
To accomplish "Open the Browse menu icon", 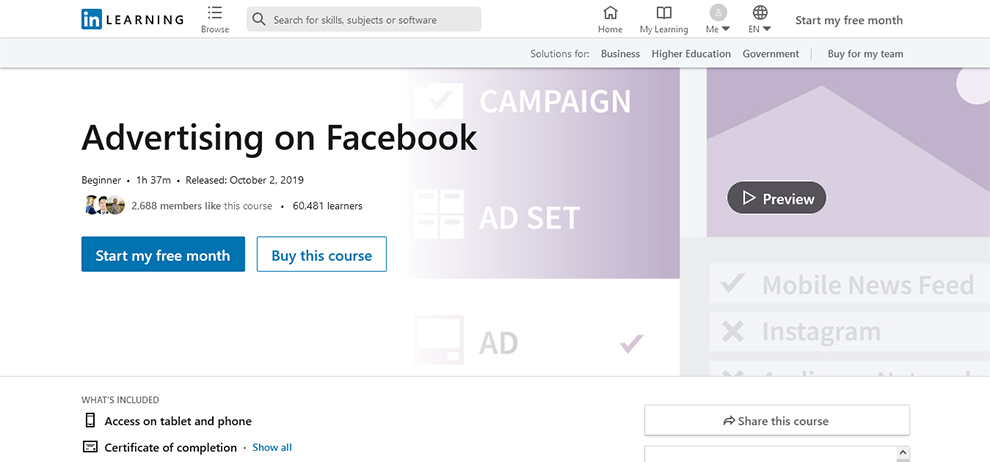I will (x=215, y=13).
